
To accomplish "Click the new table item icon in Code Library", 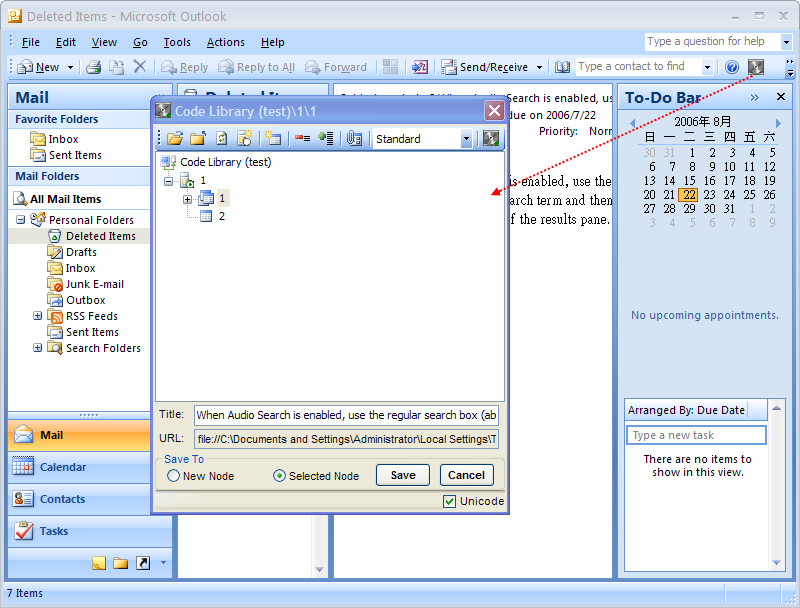I will [273, 138].
